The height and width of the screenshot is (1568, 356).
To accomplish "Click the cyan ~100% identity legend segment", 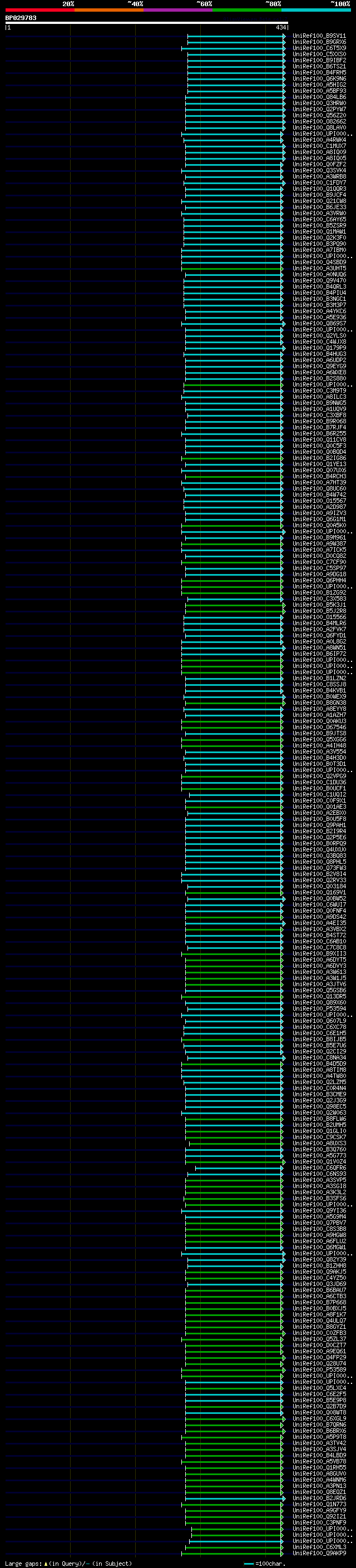I will tap(316, 10).
